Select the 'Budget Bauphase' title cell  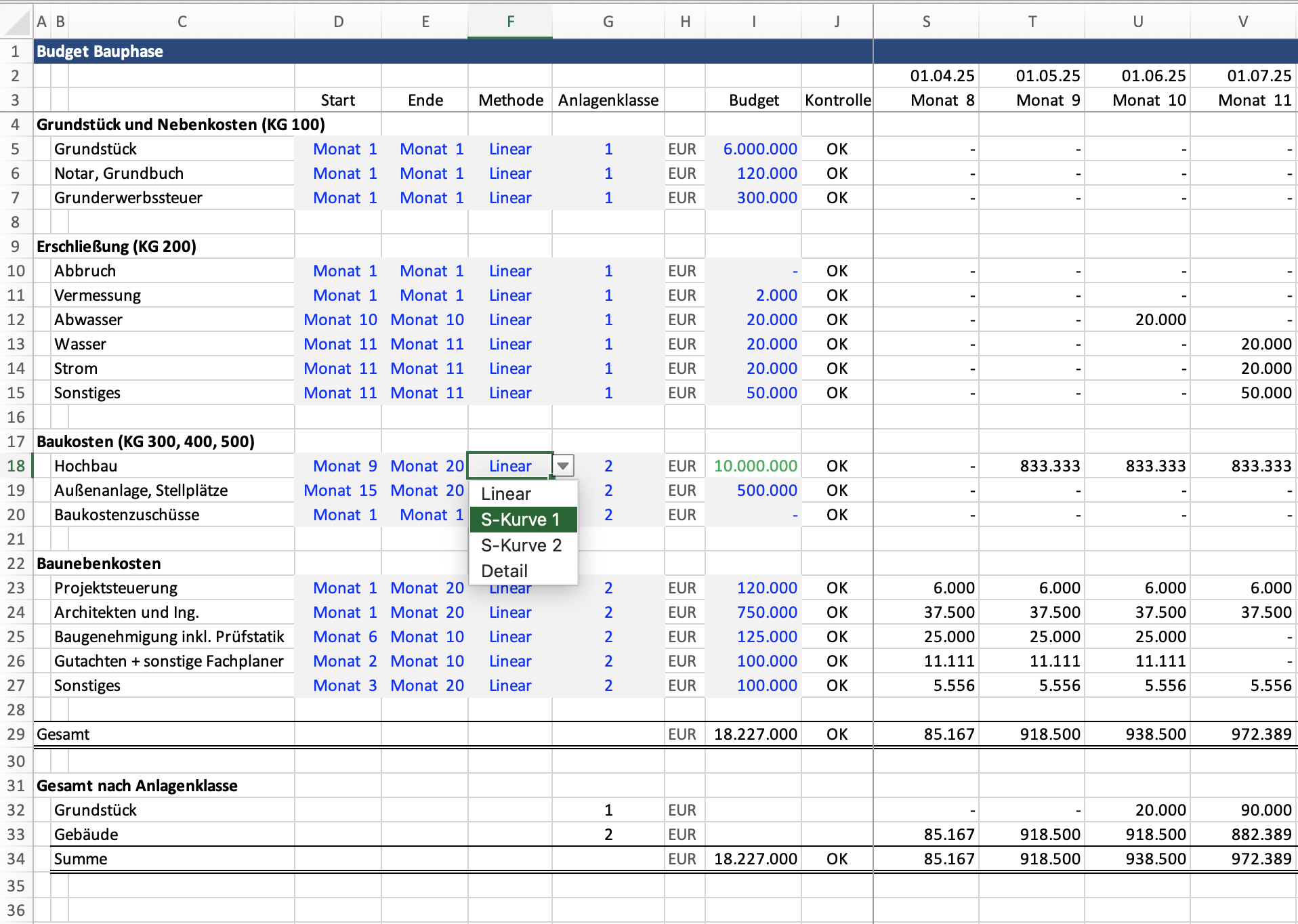tap(100, 51)
